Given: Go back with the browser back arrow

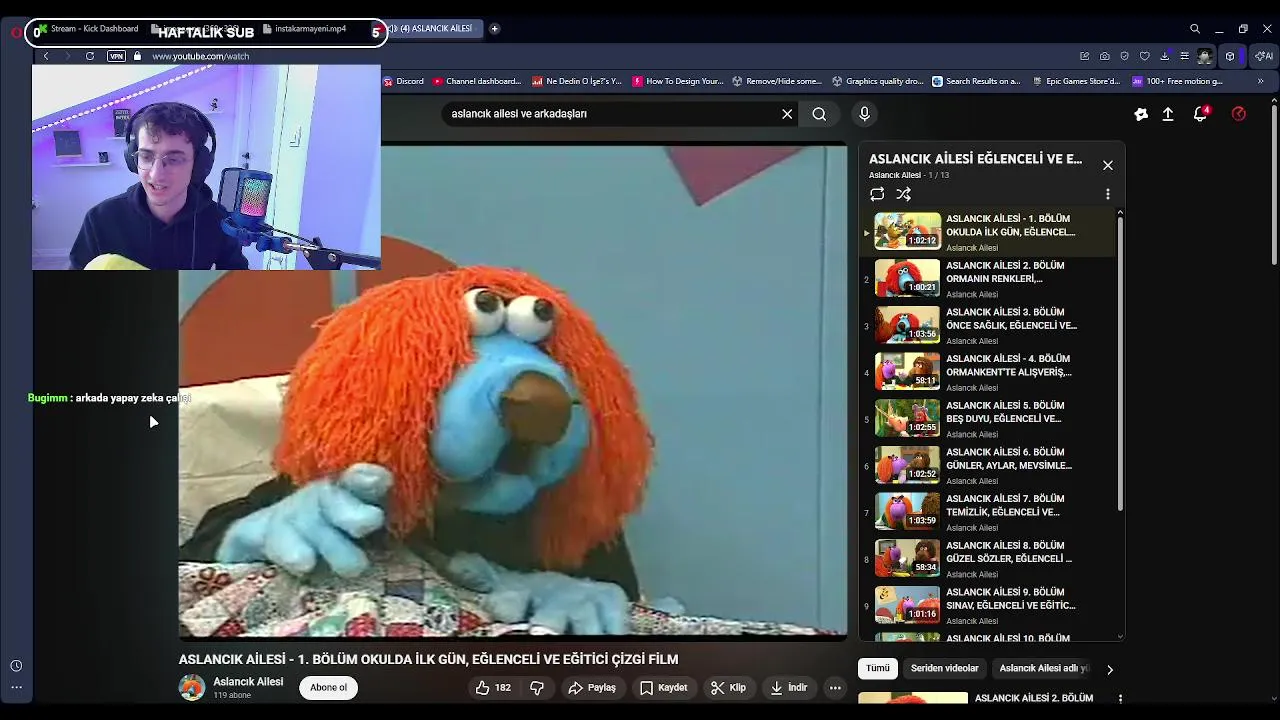Looking at the screenshot, I should point(45,56).
